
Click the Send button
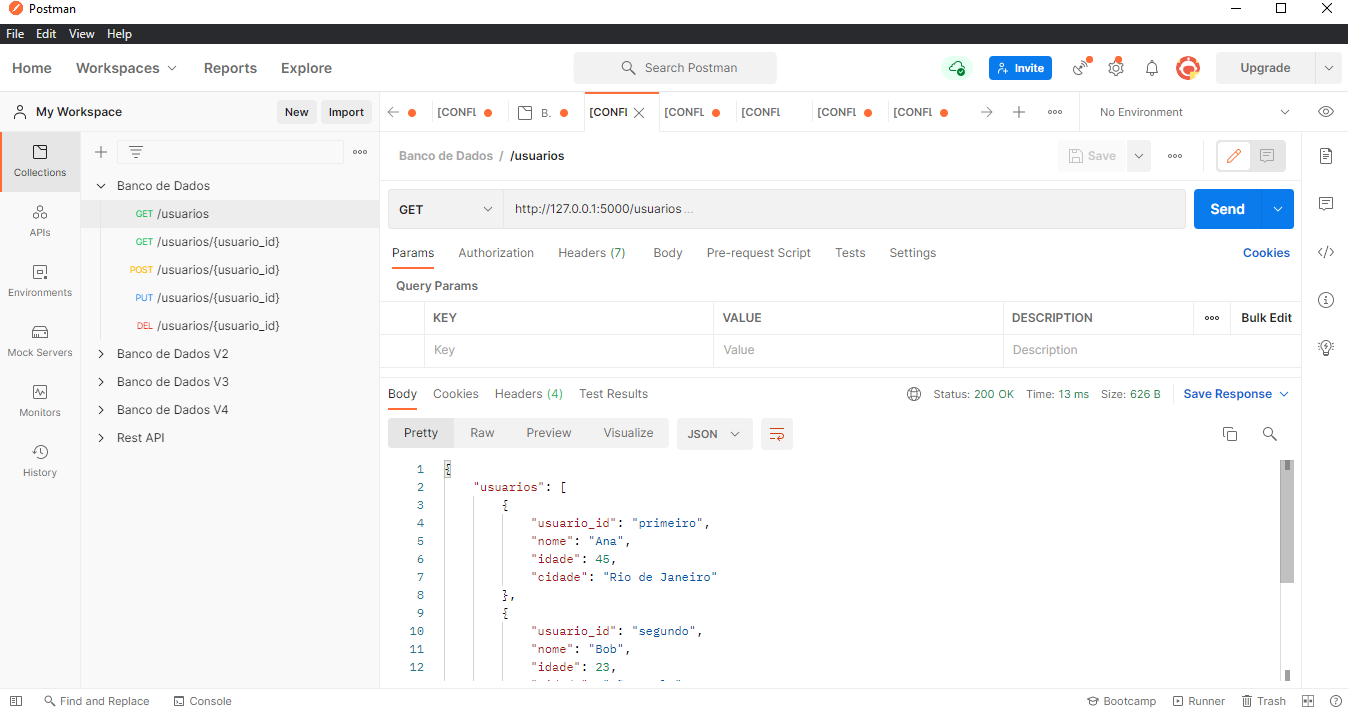(x=1226, y=209)
